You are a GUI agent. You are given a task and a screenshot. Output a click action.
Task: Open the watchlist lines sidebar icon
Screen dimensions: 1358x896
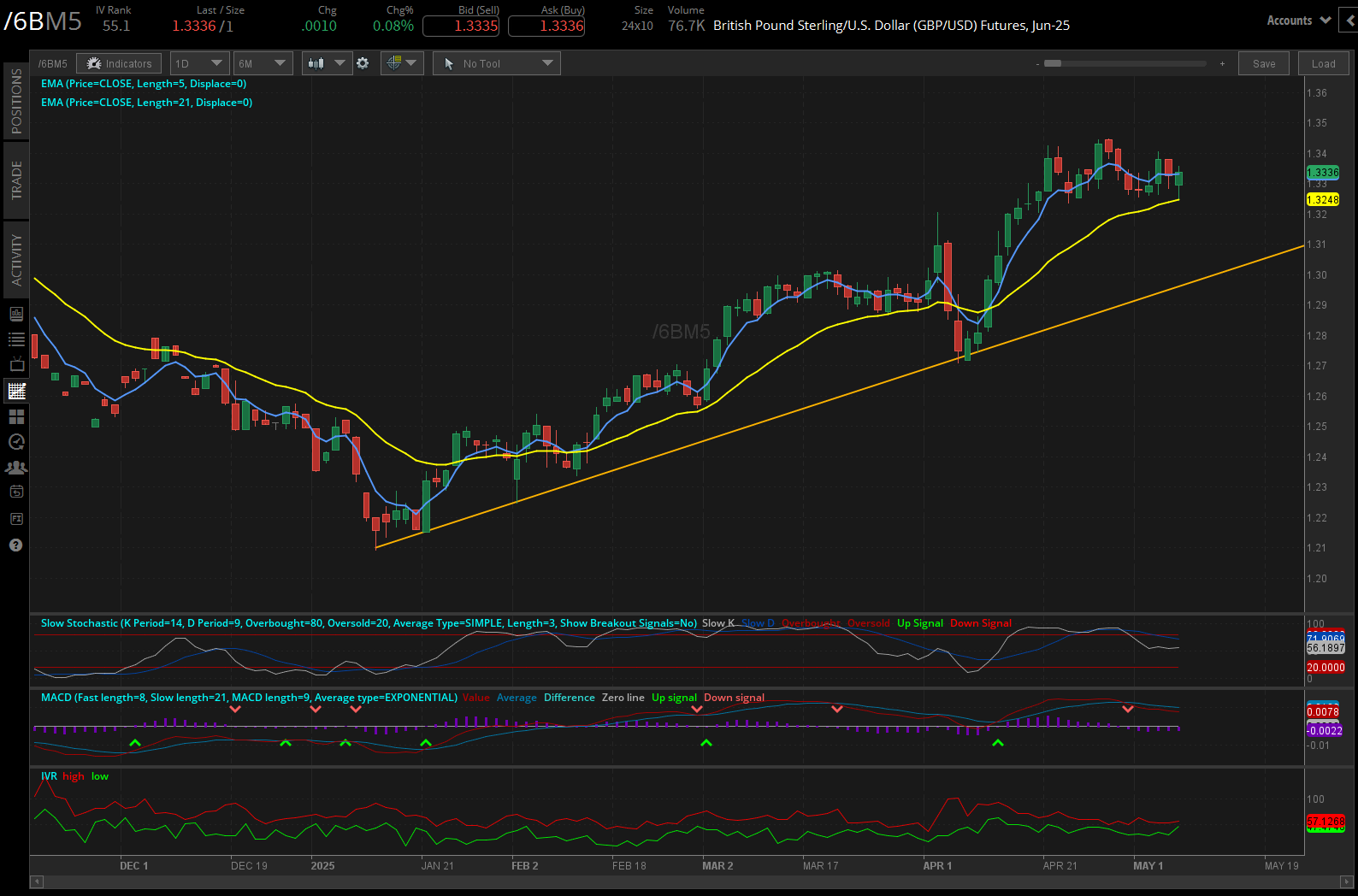click(15, 339)
